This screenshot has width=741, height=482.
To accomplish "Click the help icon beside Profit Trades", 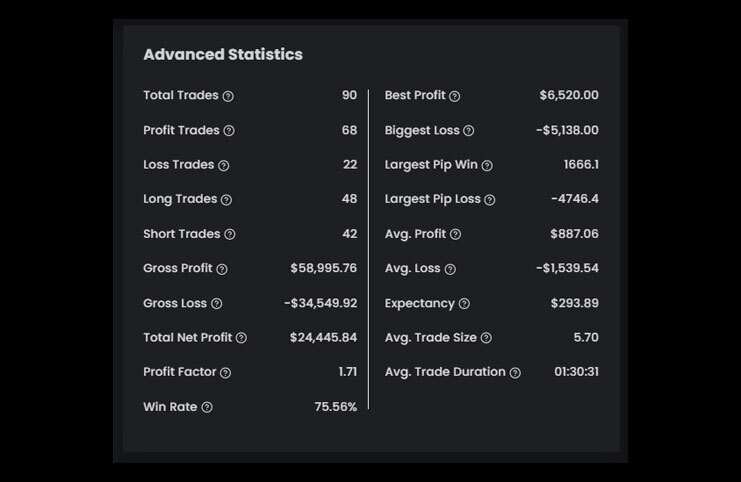I will (x=229, y=131).
